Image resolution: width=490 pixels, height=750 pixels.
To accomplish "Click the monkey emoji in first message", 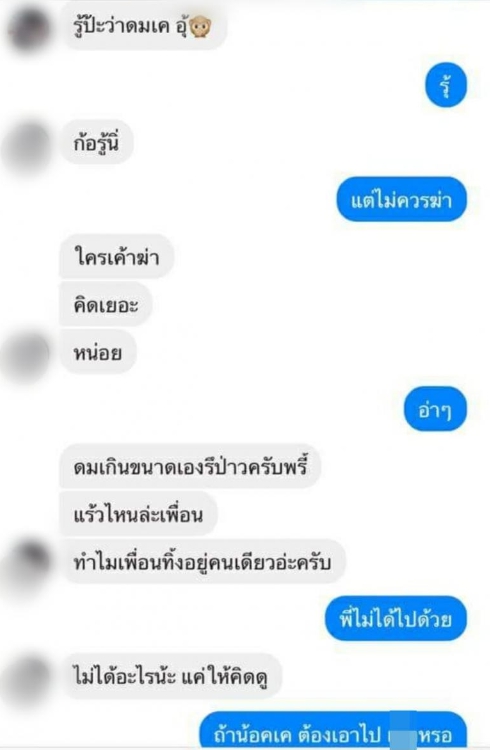I will [200, 27].
